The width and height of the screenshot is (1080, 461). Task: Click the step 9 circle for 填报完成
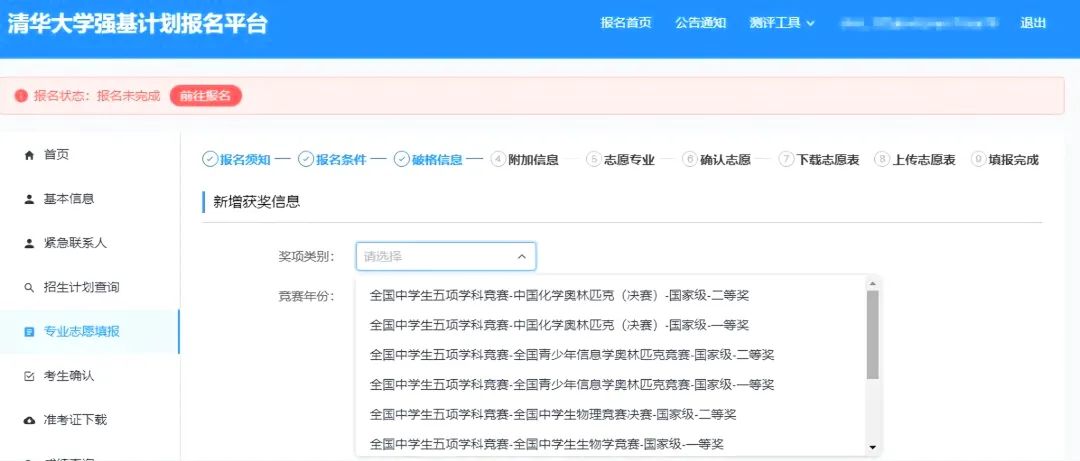pos(978,159)
